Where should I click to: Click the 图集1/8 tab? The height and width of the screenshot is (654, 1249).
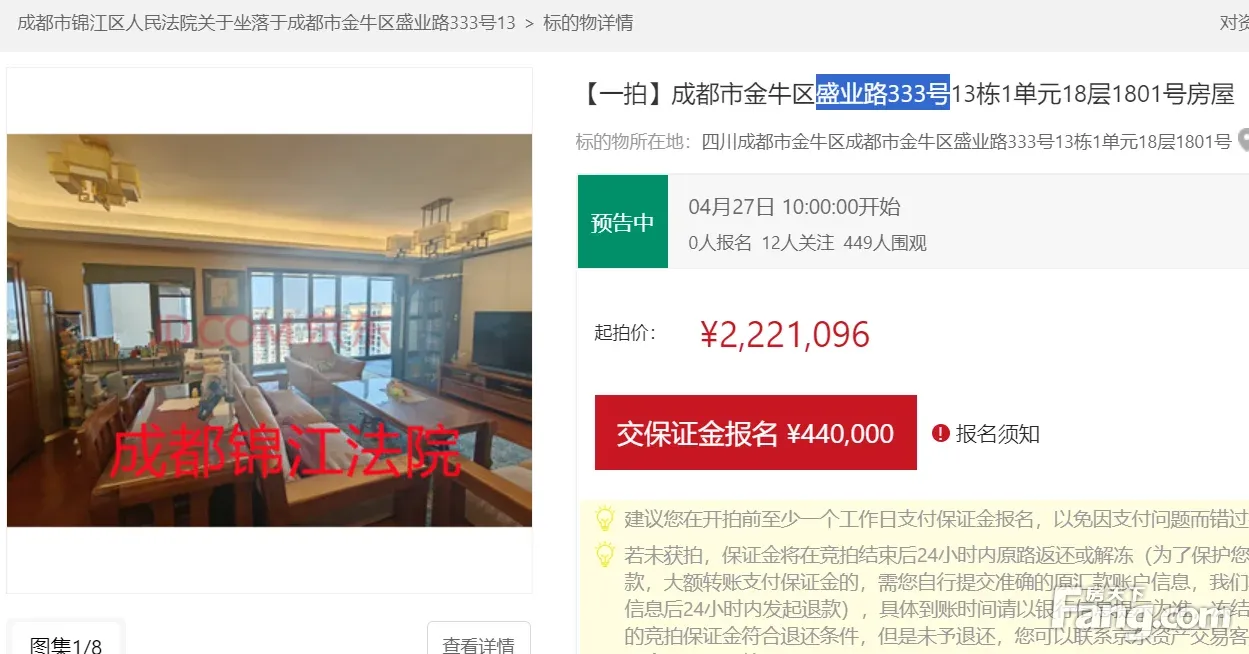click(66, 642)
